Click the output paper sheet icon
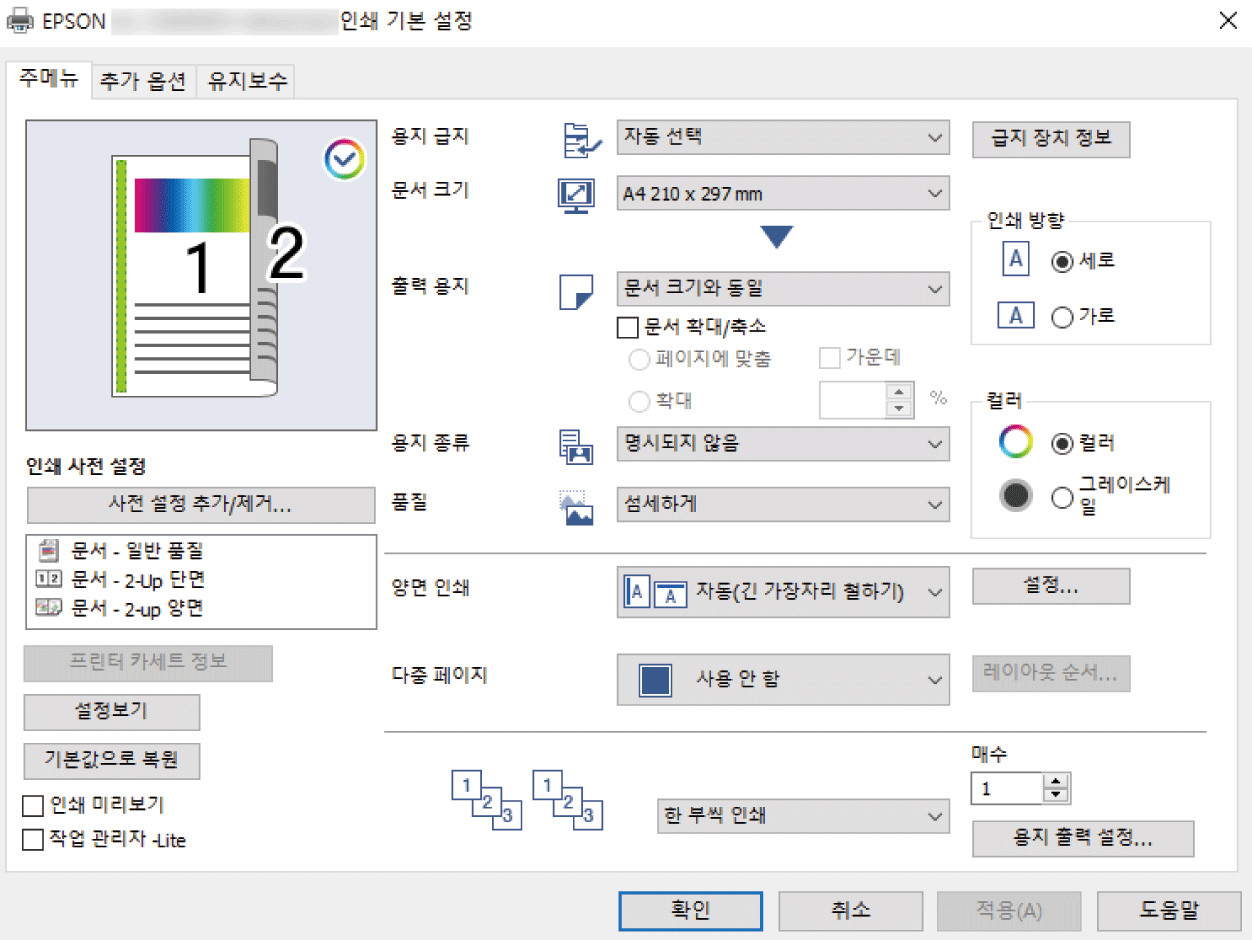Screen dimensions: 1252x940 click(576, 290)
